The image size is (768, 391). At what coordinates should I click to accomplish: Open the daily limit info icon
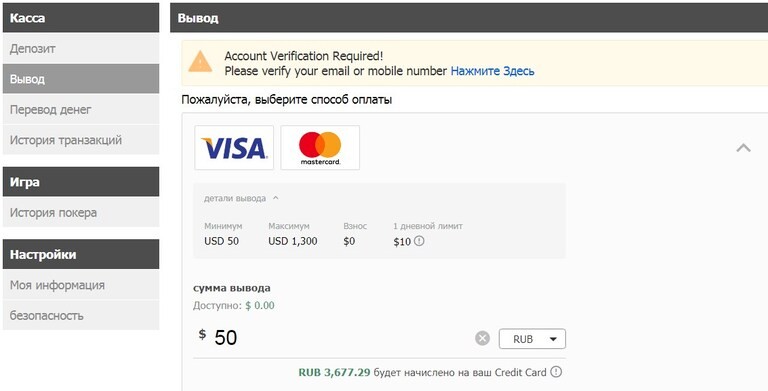[x=419, y=241]
